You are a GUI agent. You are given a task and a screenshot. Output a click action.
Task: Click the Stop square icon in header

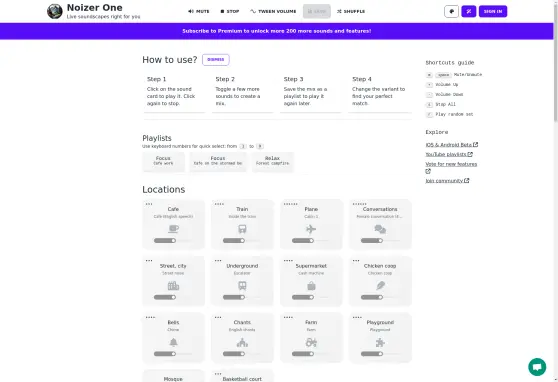click(222, 11)
